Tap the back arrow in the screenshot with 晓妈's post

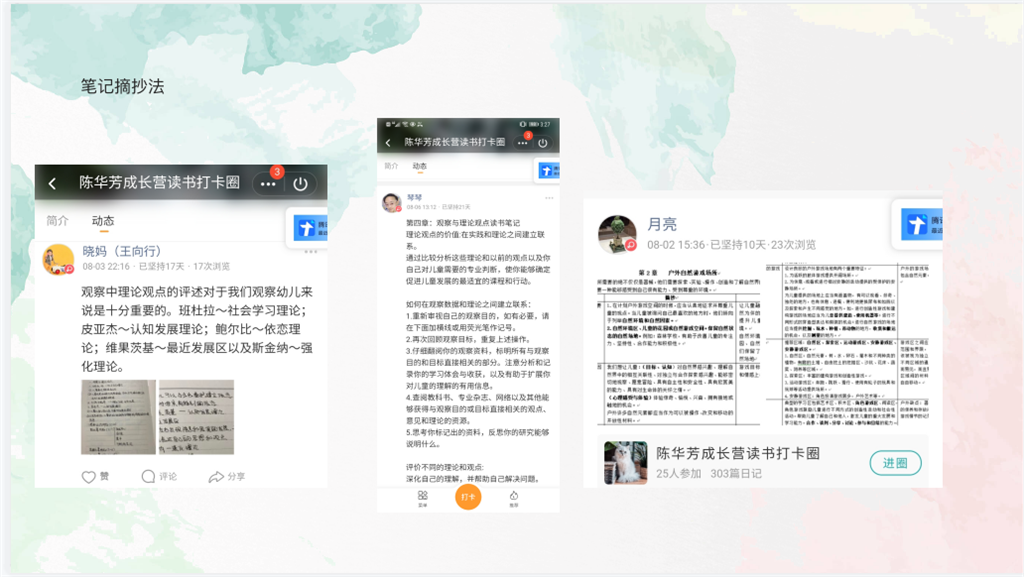tap(52, 184)
